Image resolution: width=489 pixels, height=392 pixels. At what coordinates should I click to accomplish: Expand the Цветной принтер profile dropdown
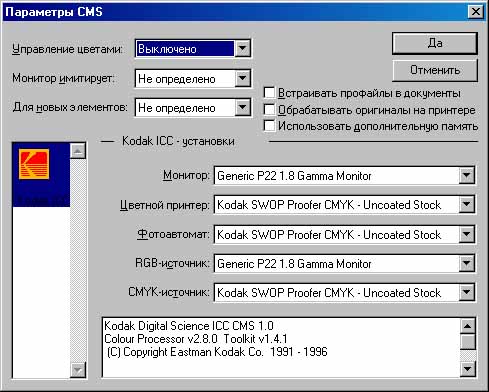point(466,204)
